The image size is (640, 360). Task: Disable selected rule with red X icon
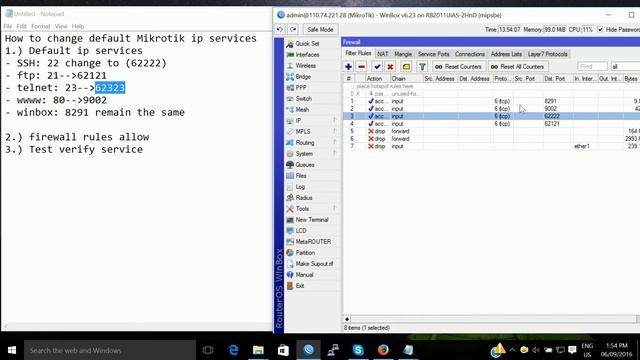[390, 67]
